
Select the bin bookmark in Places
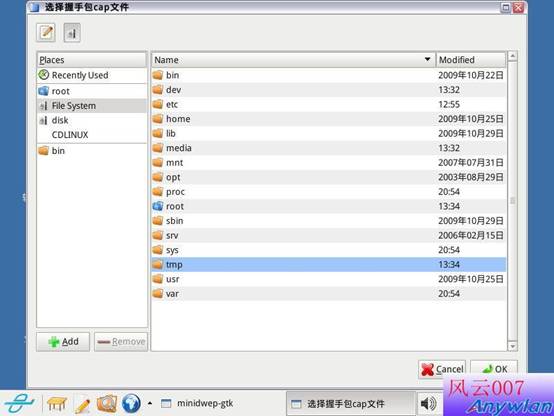tap(92, 151)
